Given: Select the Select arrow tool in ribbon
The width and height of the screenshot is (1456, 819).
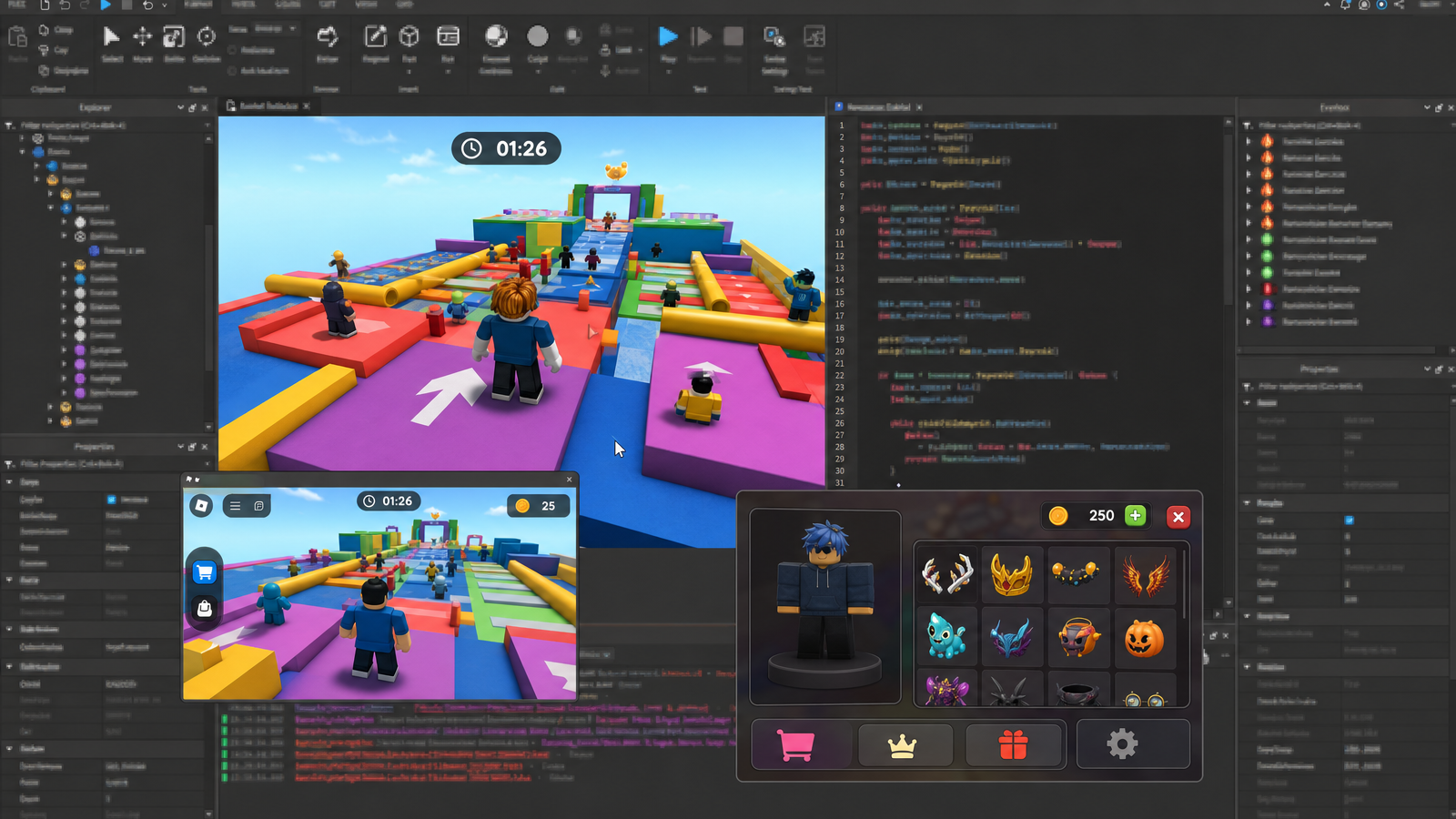Looking at the screenshot, I should [111, 36].
